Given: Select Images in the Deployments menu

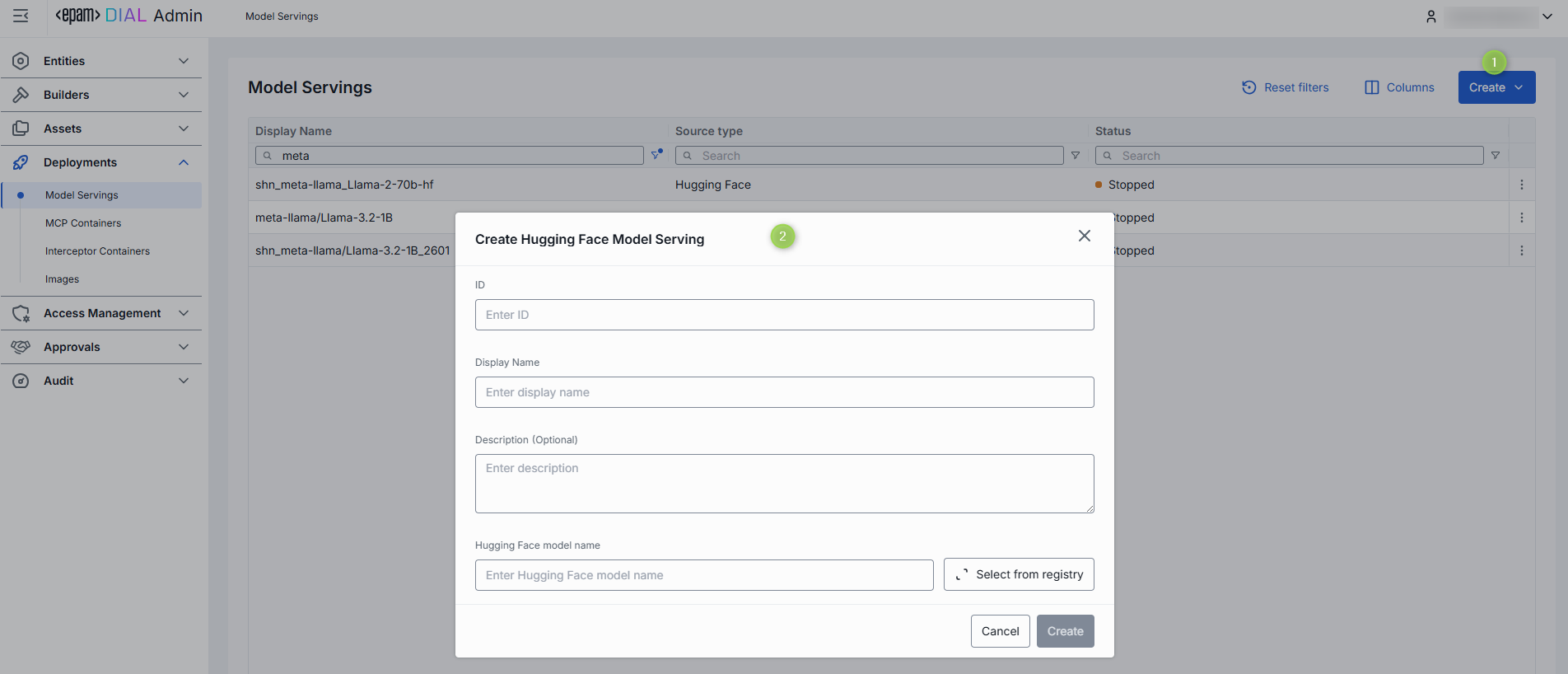Looking at the screenshot, I should 63,279.
